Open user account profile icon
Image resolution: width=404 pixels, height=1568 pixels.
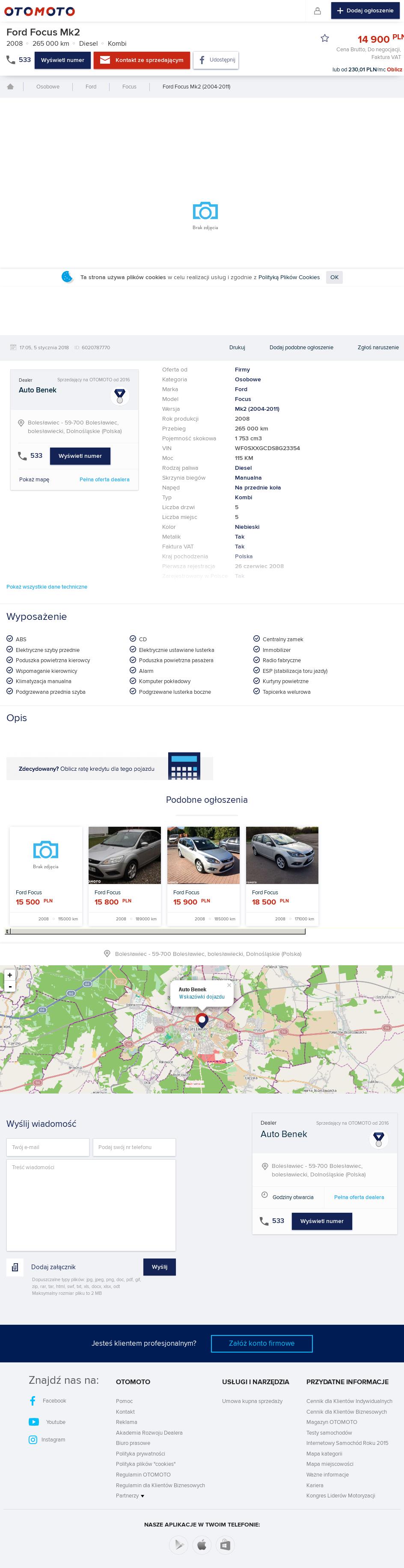point(317,11)
